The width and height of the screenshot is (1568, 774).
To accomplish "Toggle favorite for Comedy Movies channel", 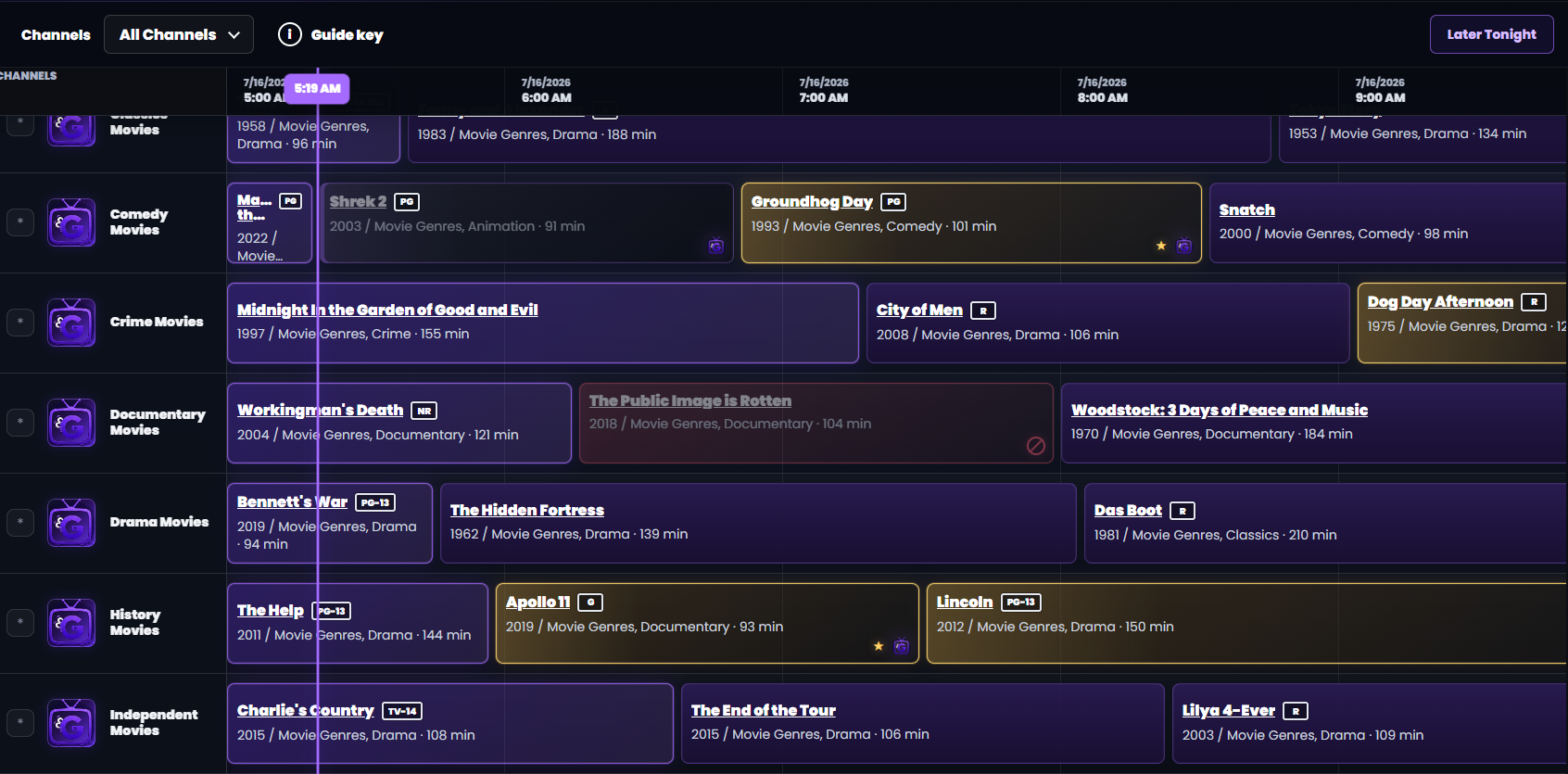I will 20,222.
